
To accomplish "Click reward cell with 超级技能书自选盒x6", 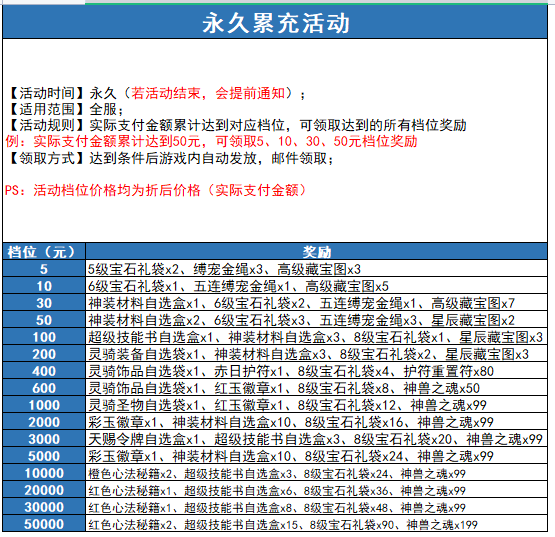I will click(316, 490).
